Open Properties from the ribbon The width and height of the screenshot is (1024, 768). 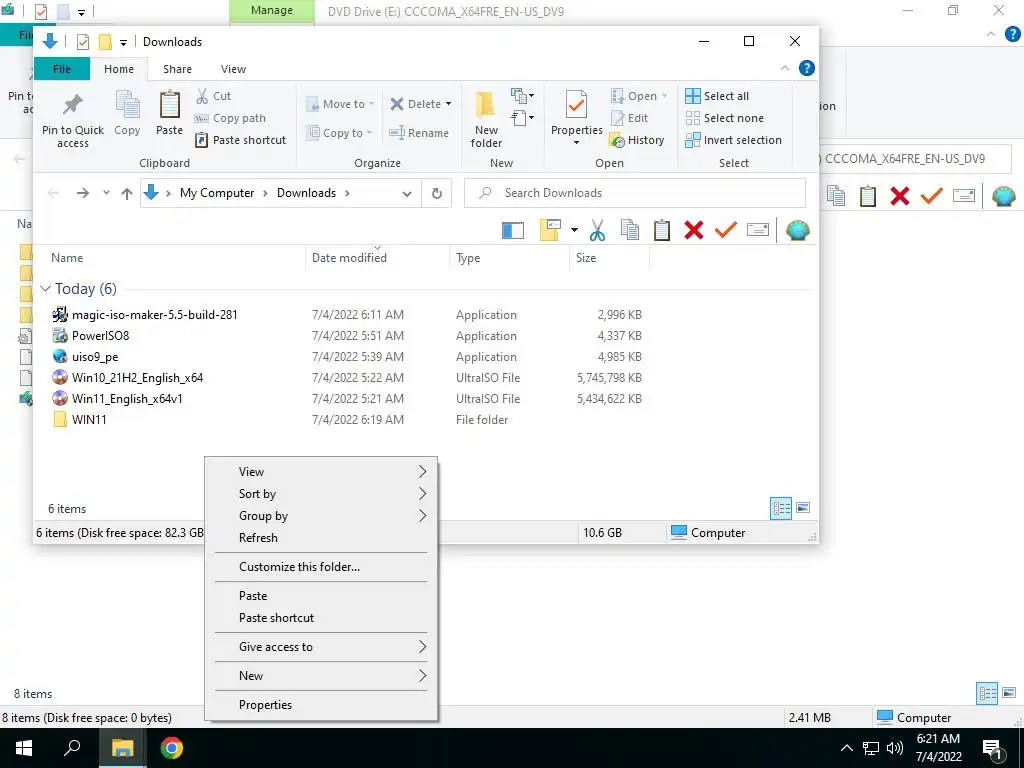coord(576,118)
